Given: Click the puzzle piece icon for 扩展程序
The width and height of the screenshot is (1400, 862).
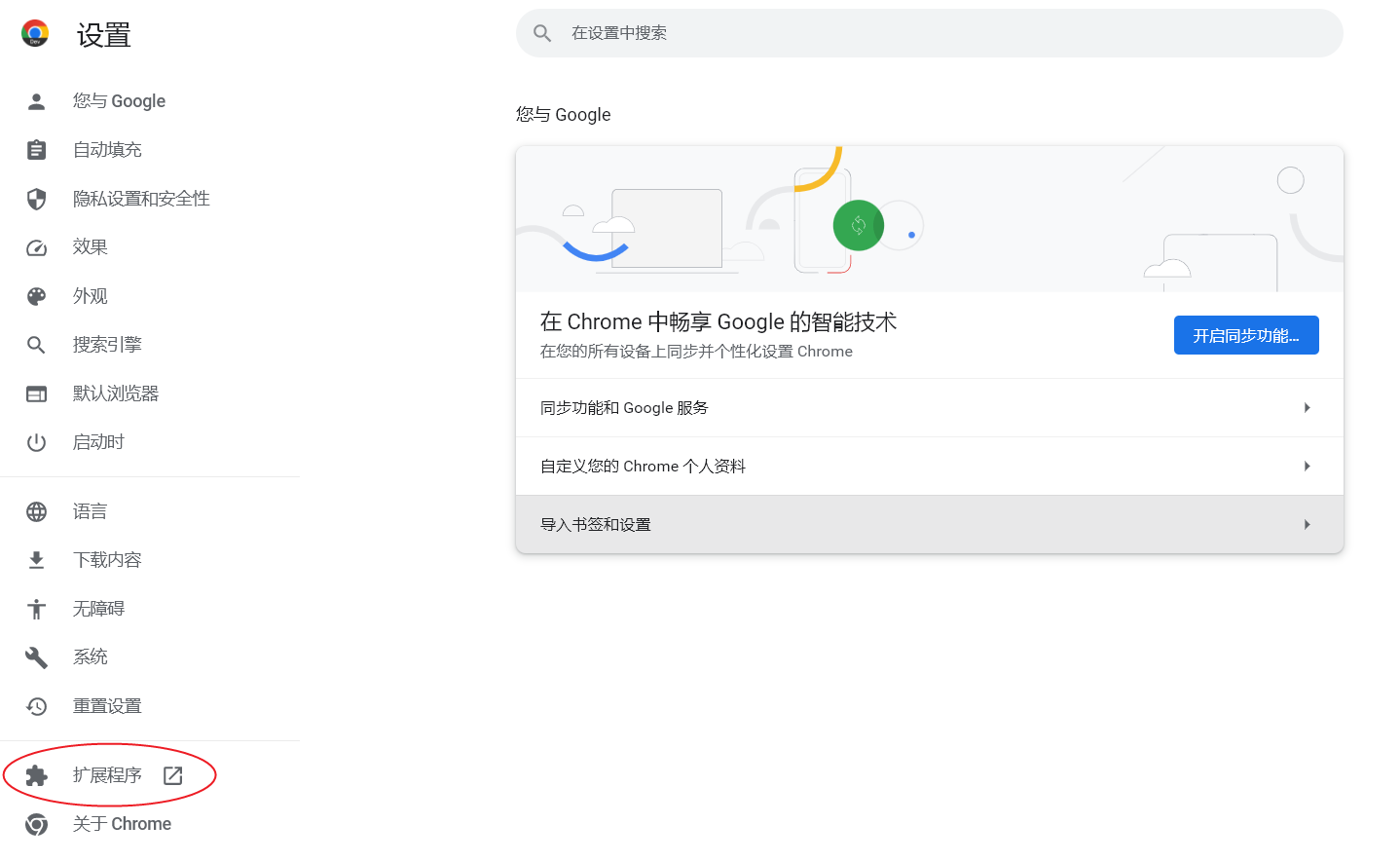Looking at the screenshot, I should (37, 775).
